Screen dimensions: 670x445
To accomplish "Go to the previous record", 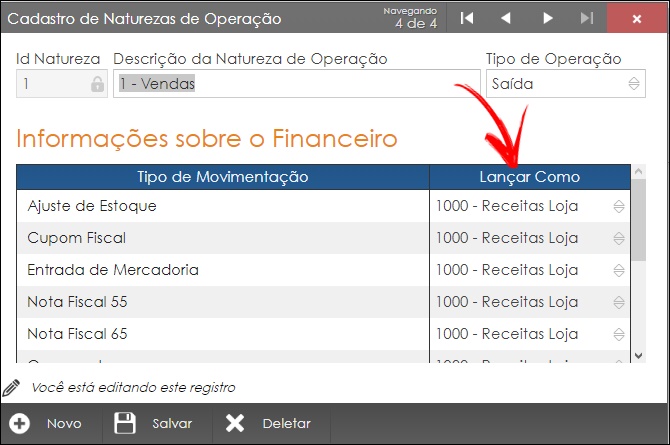I will [x=506, y=18].
